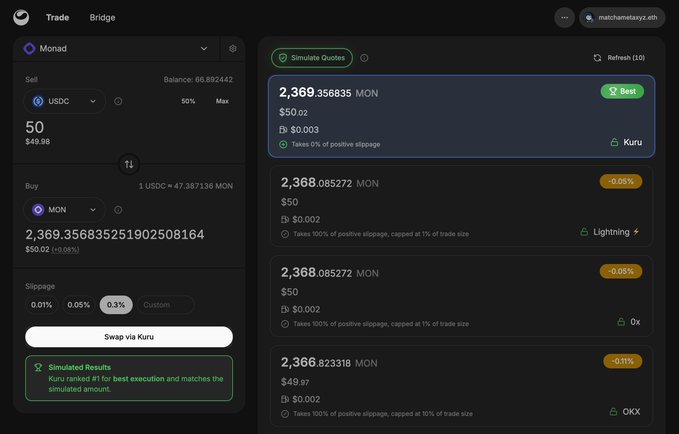Click the sell amount field showing 50
The image size is (679, 434).
(35, 127)
